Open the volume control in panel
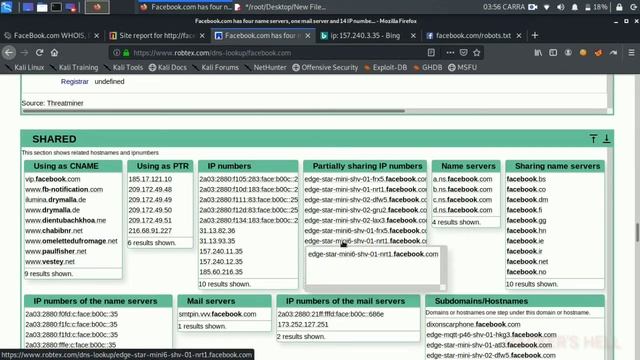 tap(561, 7)
